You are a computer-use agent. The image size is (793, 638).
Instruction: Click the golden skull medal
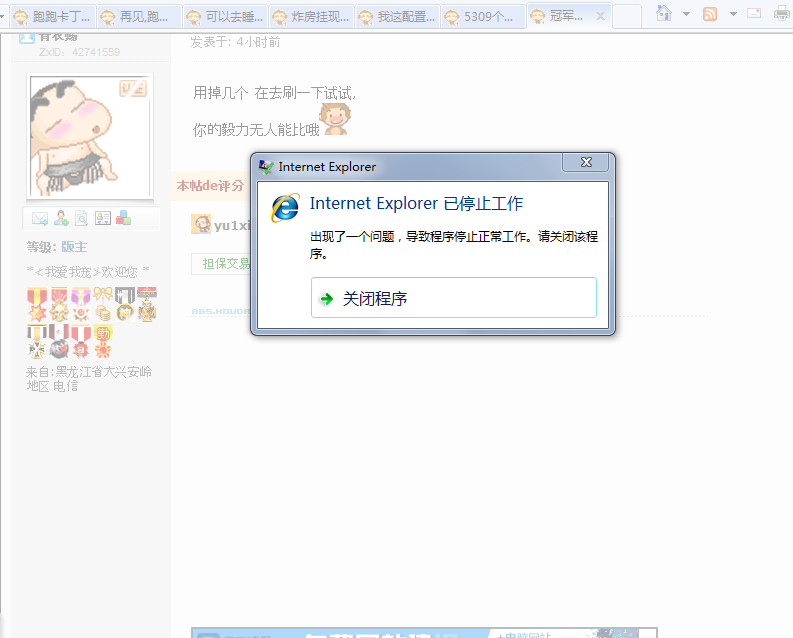tap(59, 304)
